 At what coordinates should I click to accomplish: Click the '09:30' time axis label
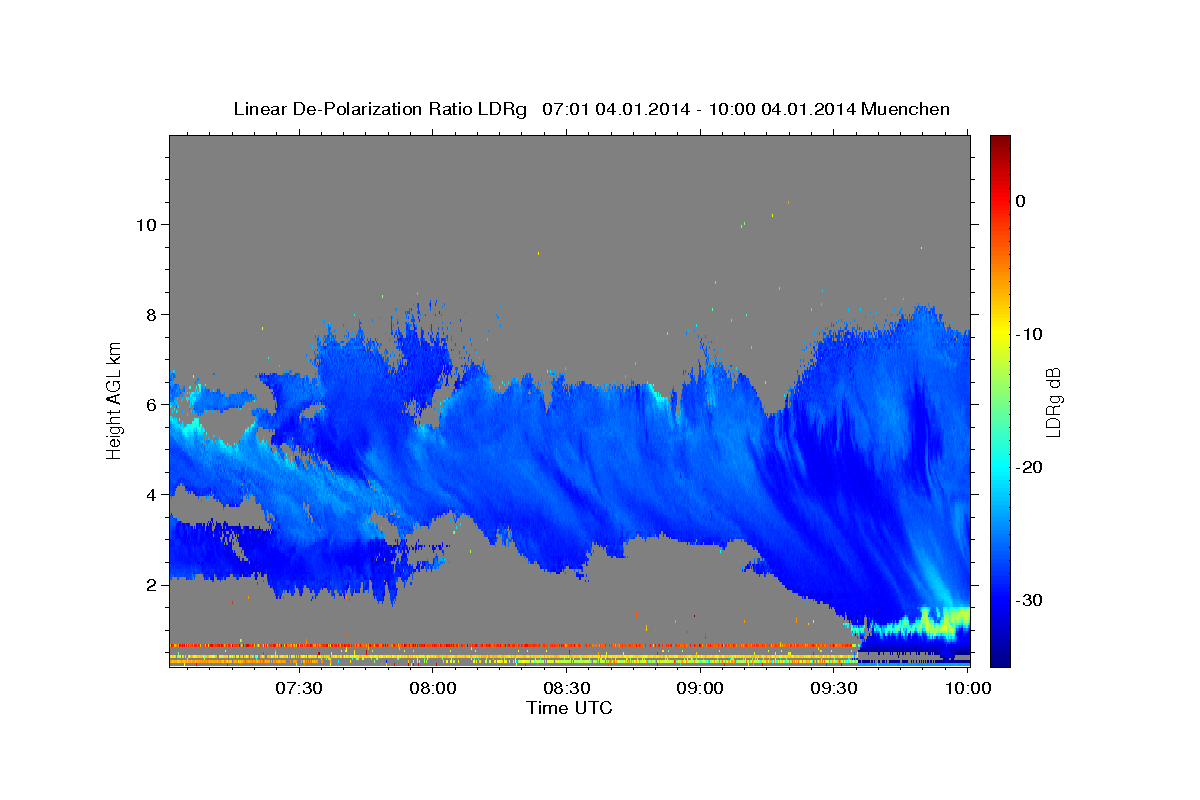click(834, 688)
